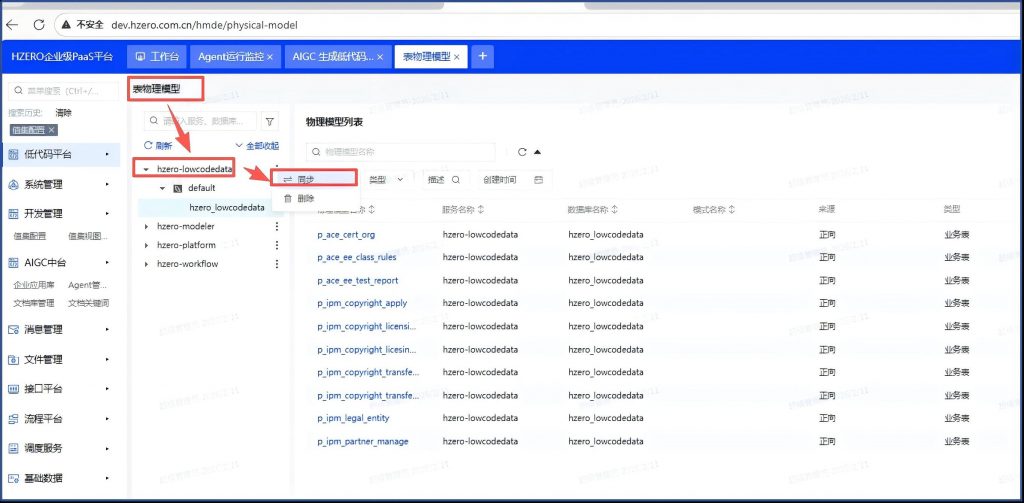Viewport: 1024px width, 503px height.
Task: Click the refresh icon in model list toolbar
Action: [x=521, y=152]
